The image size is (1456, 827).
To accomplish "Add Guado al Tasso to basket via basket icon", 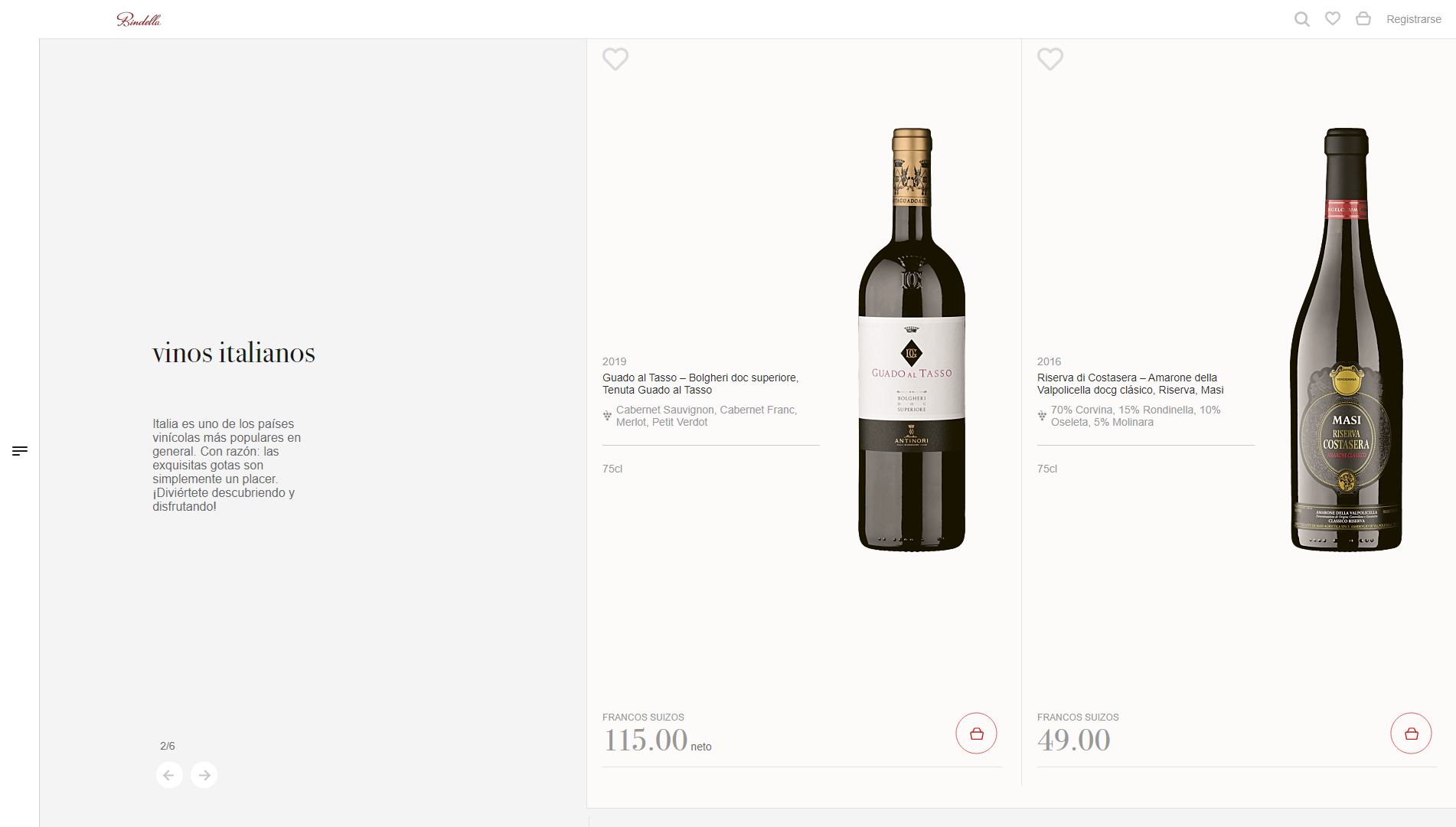I will point(976,733).
